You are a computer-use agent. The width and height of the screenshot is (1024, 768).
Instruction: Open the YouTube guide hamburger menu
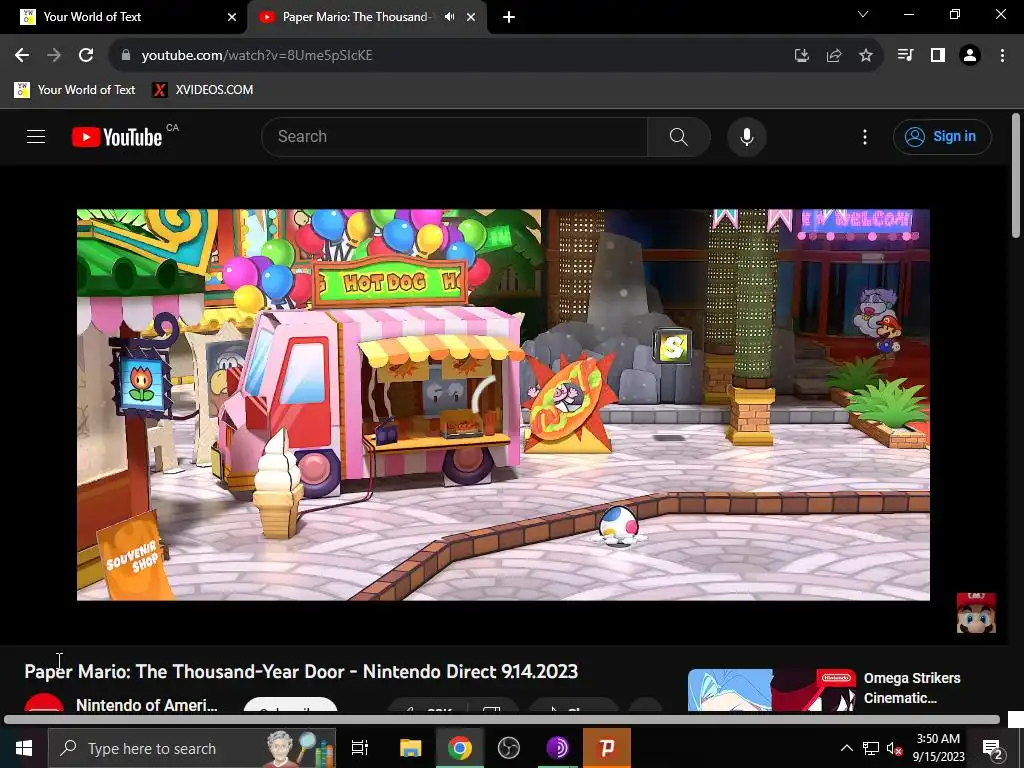pyautogui.click(x=36, y=136)
